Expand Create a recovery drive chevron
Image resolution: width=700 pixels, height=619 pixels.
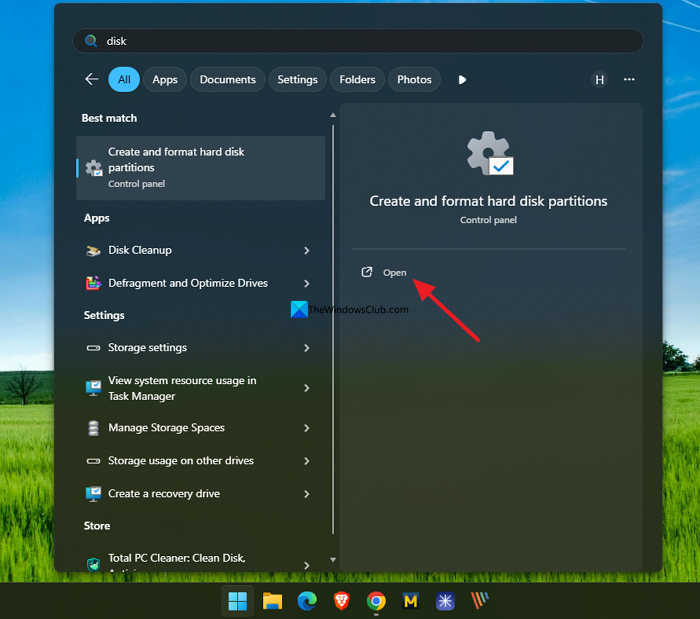[307, 494]
